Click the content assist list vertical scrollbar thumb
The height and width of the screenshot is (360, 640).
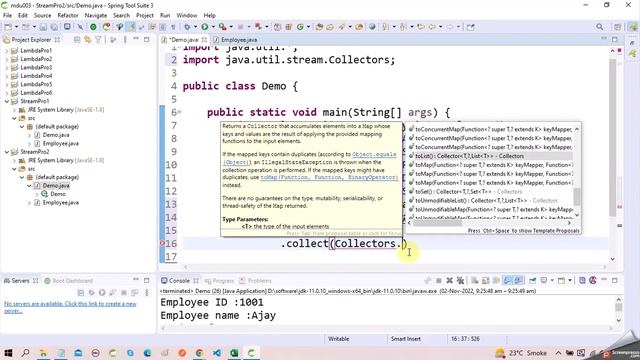point(577,197)
